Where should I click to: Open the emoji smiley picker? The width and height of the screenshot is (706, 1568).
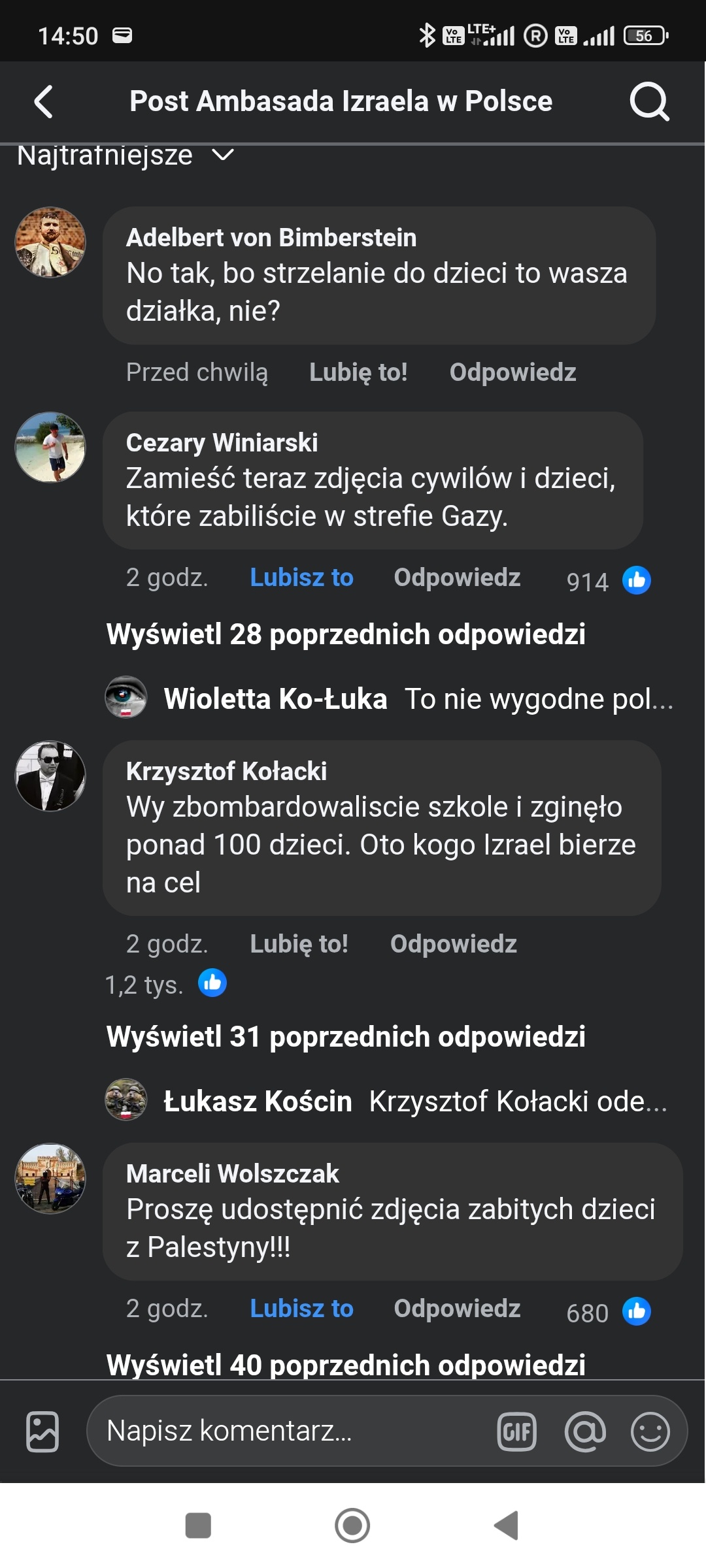pos(650,1431)
